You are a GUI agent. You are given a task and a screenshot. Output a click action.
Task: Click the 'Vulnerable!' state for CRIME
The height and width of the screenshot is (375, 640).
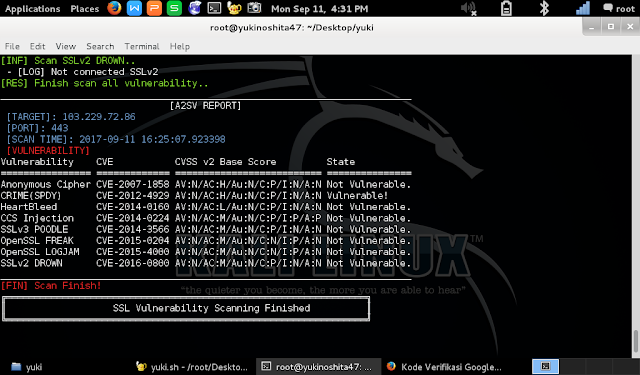click(357, 195)
